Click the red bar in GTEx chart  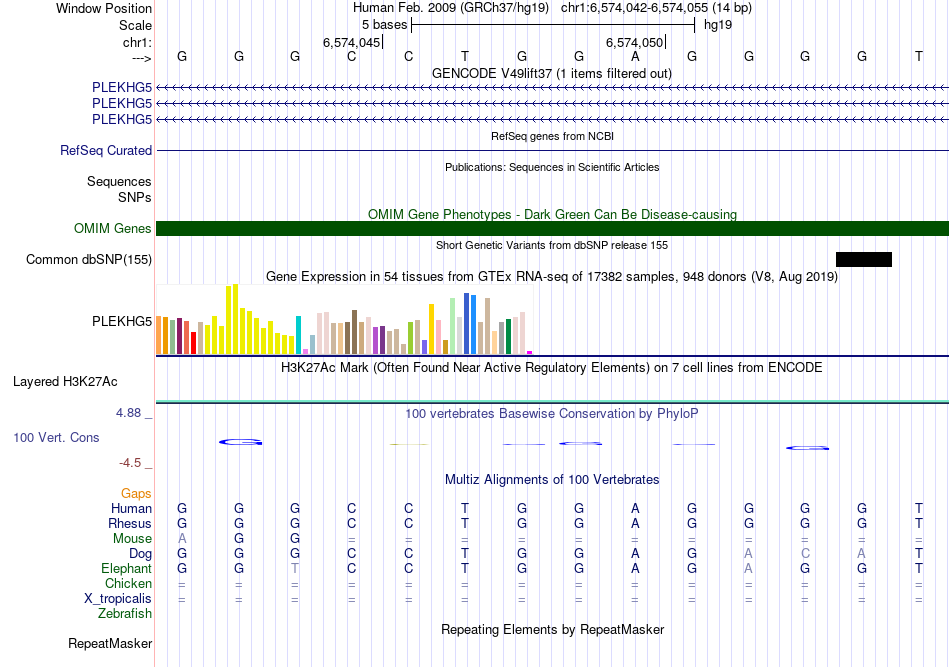tap(193, 343)
